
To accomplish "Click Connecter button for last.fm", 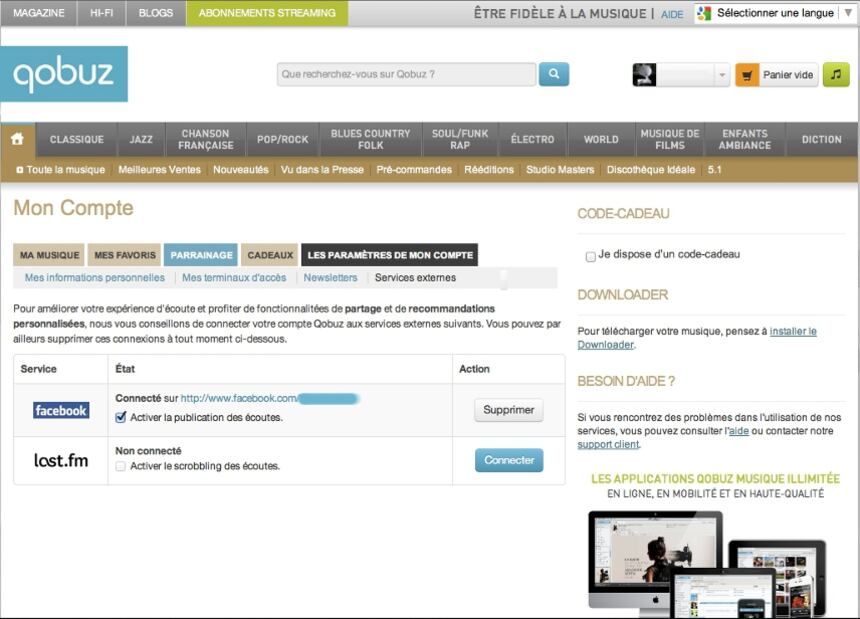I will pos(509,461).
